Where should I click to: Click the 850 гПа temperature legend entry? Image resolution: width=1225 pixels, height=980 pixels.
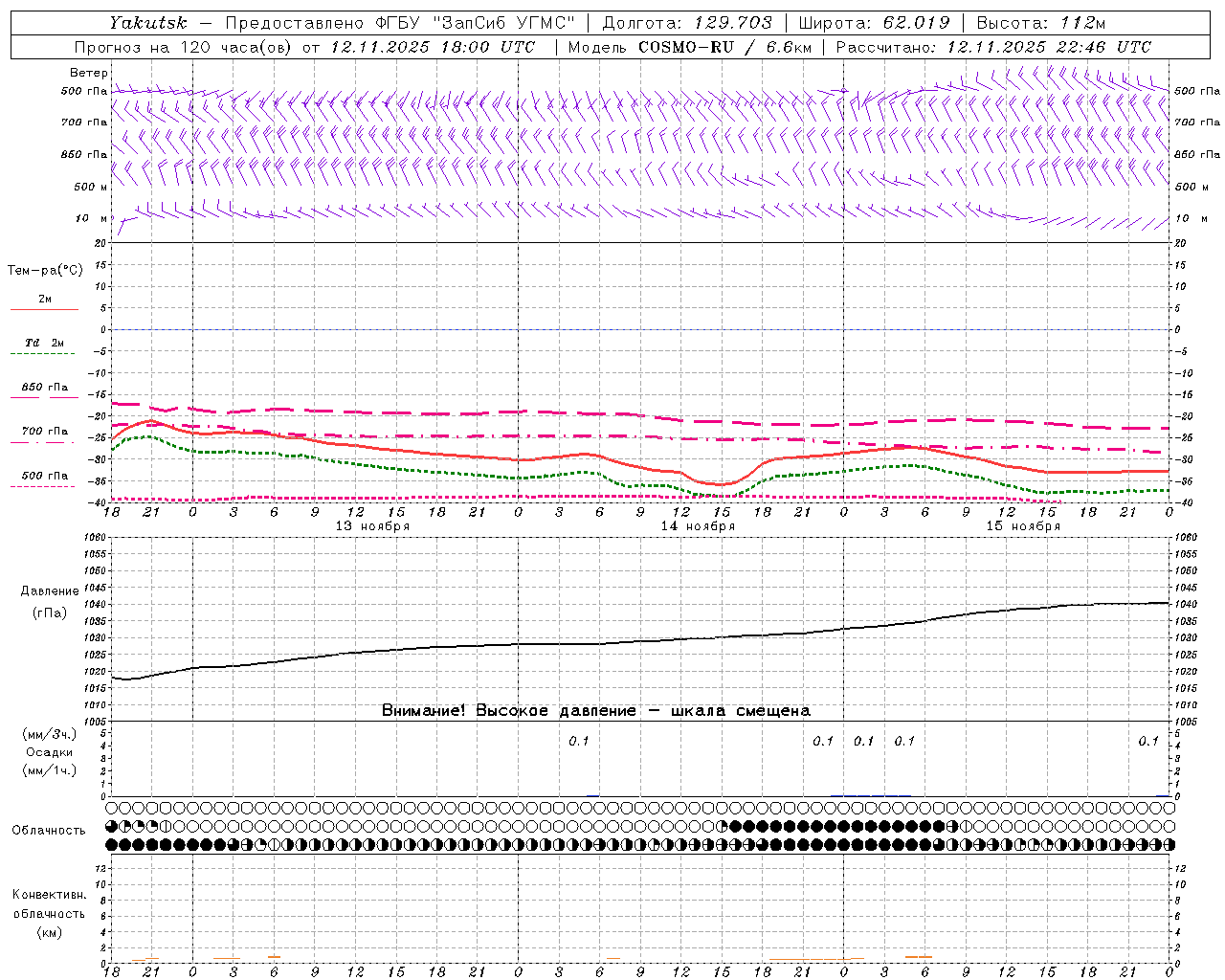45,387
